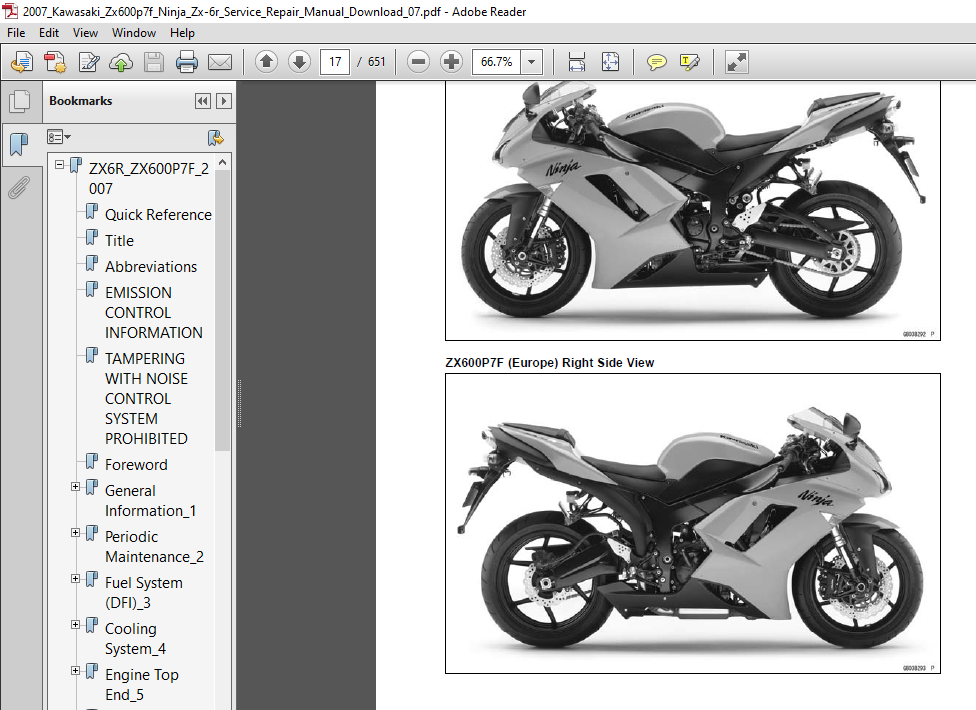Click the Create PDF online icon

tap(55, 62)
